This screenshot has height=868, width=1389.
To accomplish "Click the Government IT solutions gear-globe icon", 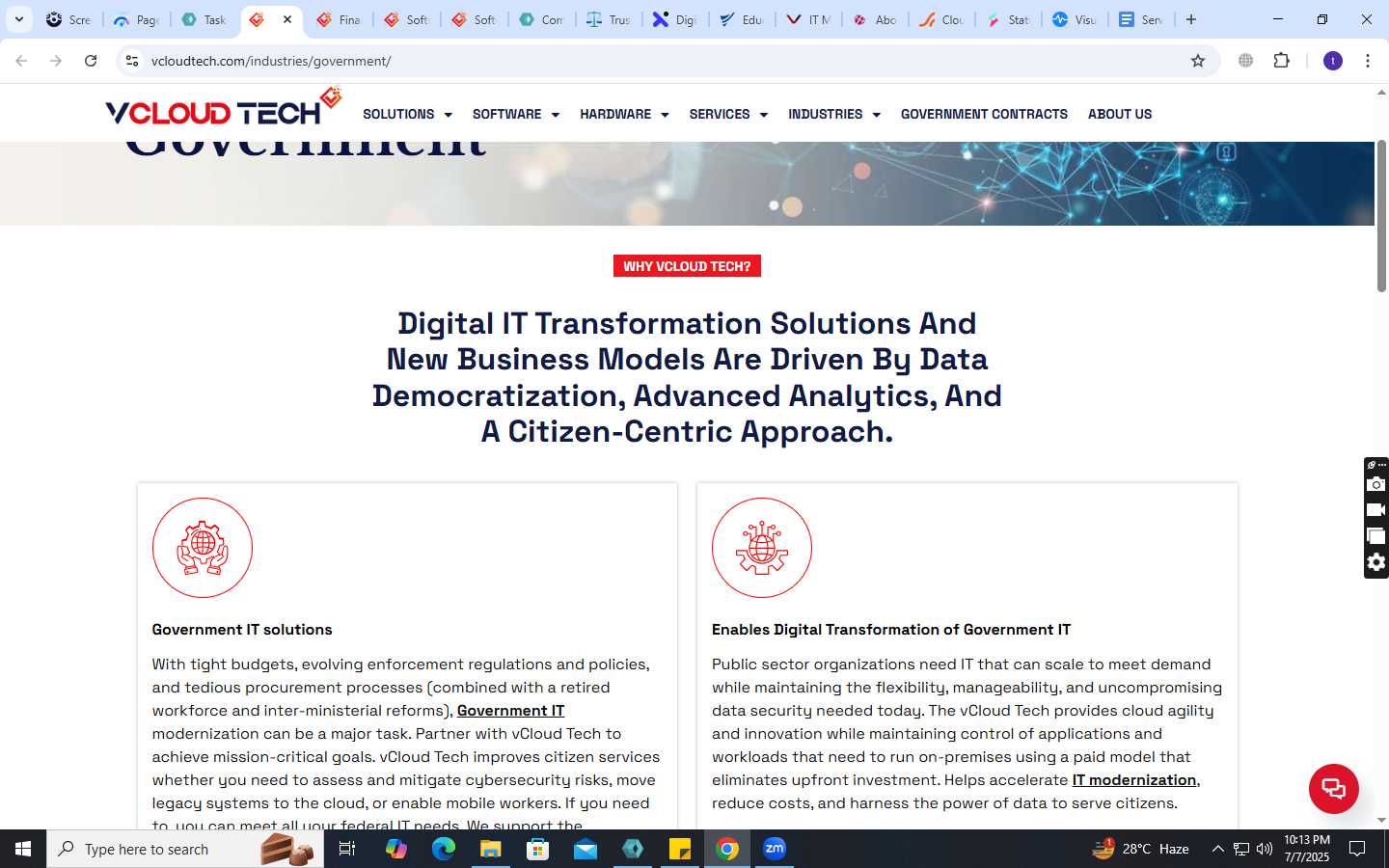I will click(x=203, y=548).
